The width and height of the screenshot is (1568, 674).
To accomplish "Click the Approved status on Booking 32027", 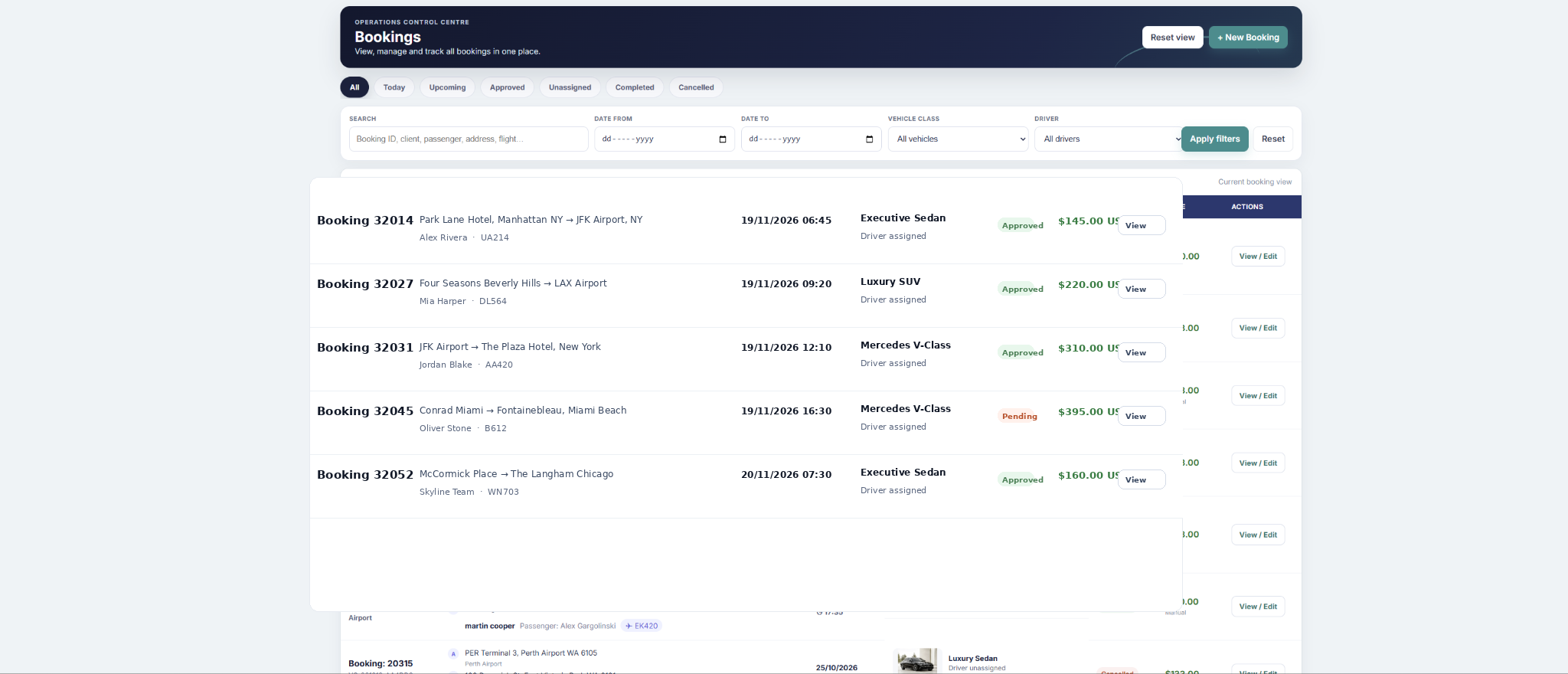I will [1022, 290].
